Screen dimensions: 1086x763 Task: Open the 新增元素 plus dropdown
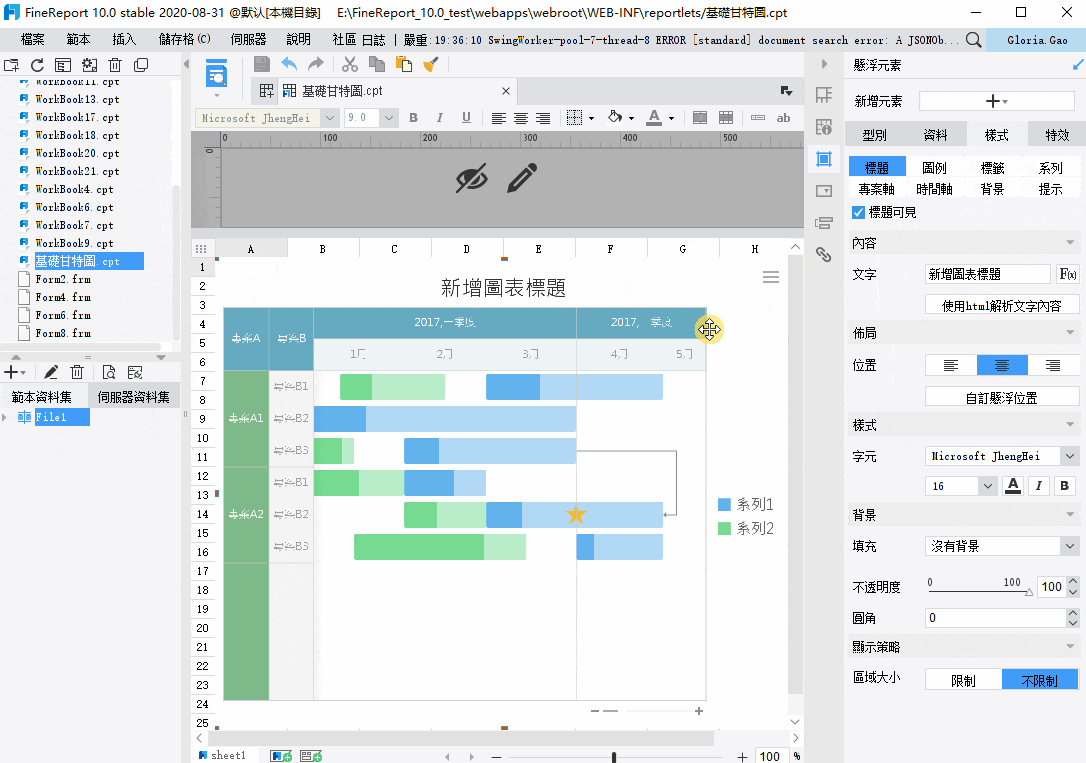click(997, 101)
